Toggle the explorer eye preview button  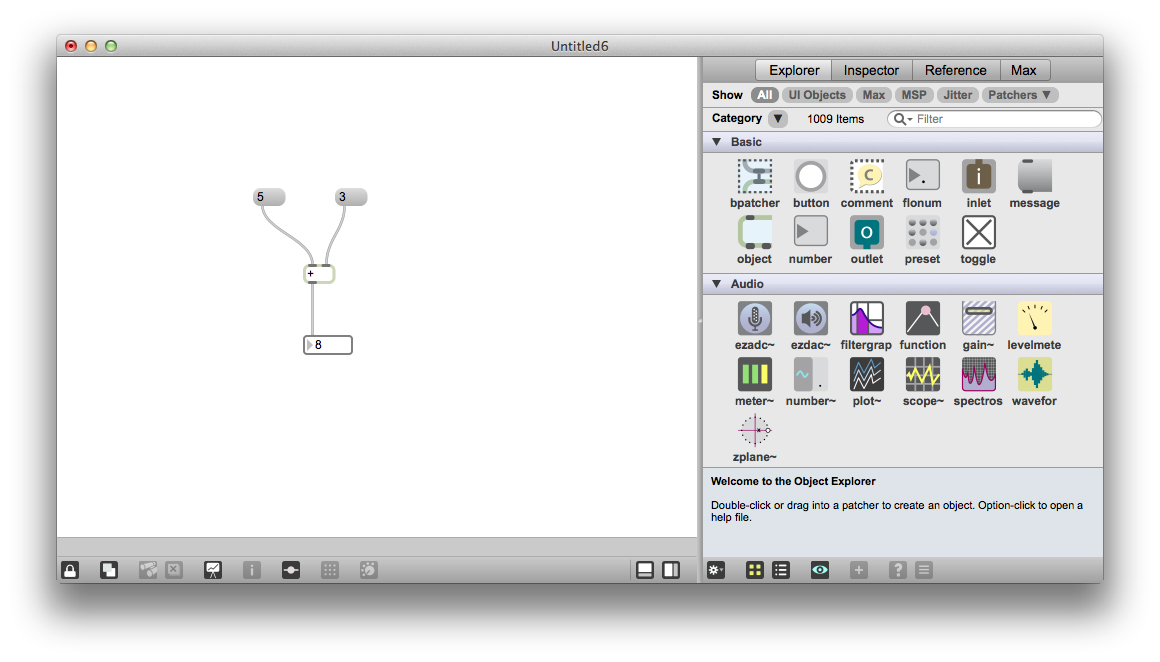click(820, 570)
